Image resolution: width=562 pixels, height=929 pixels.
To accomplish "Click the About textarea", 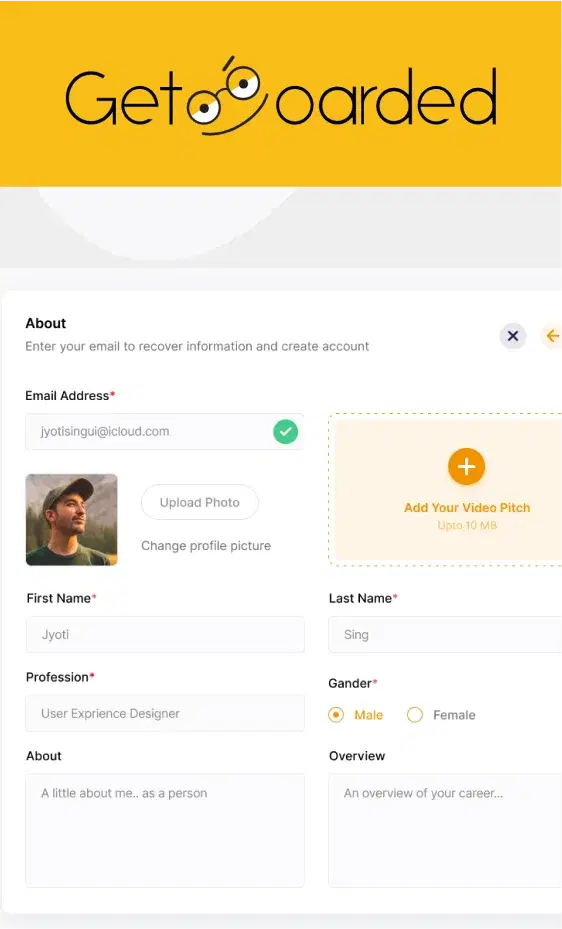I will coord(165,830).
